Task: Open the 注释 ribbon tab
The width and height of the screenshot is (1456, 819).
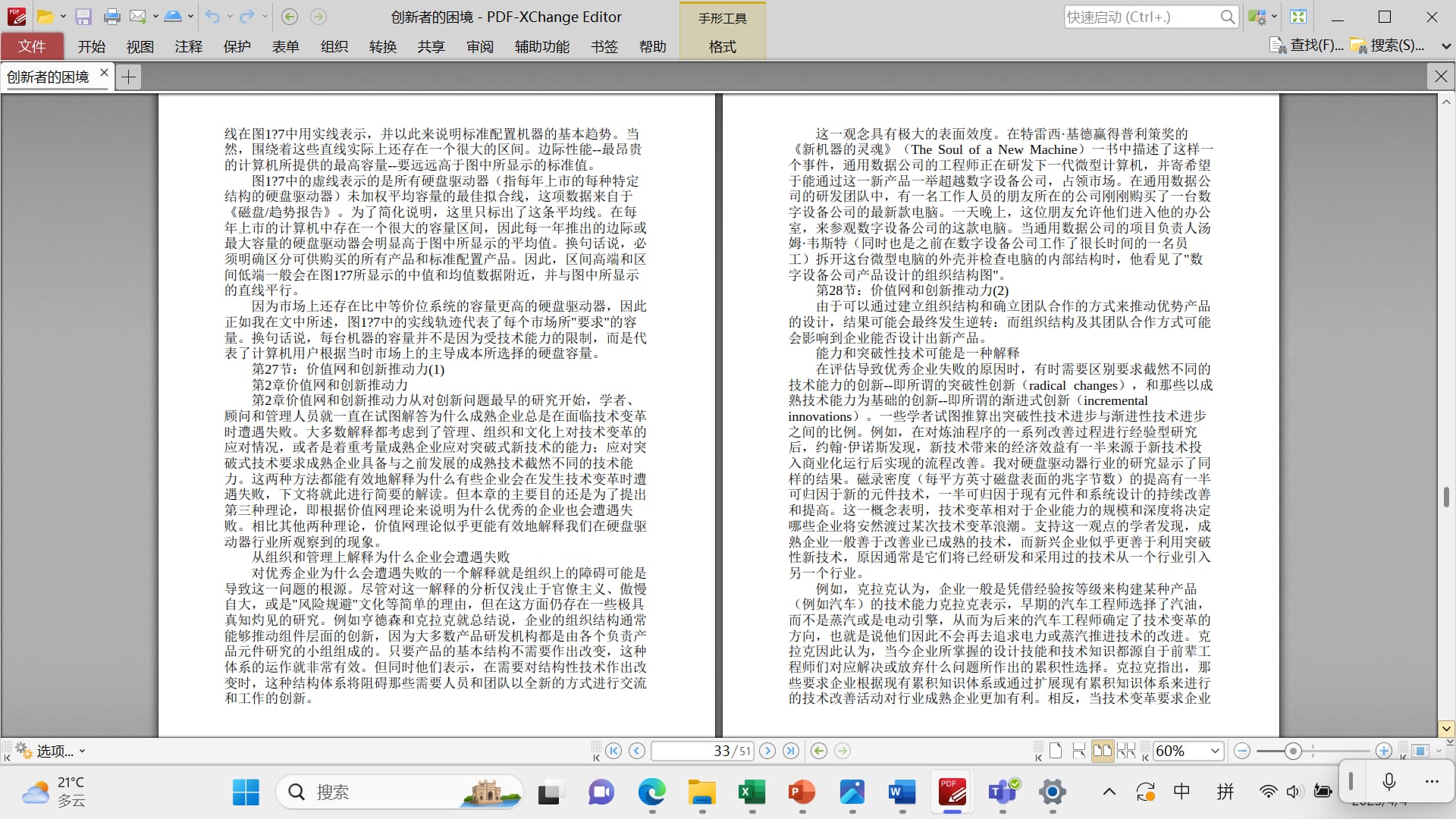Action: click(188, 47)
